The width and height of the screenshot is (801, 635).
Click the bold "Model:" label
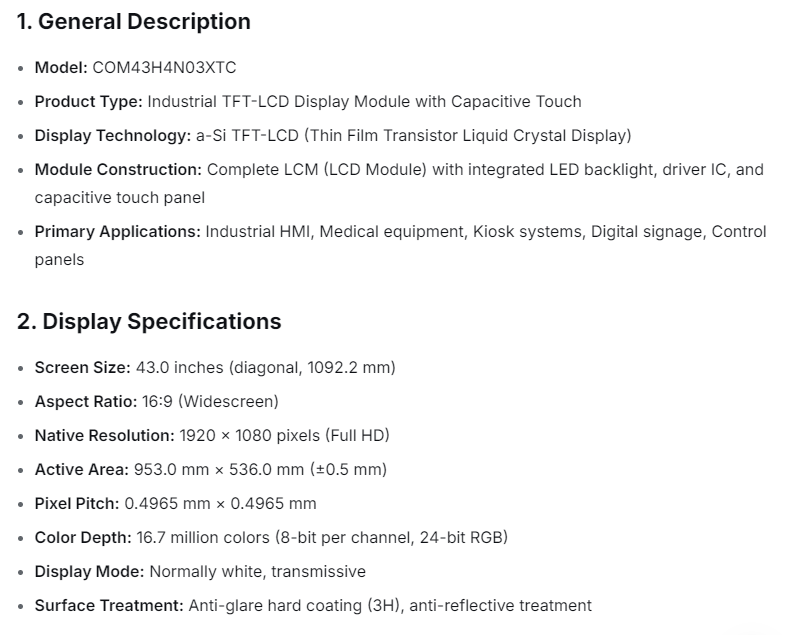coord(61,68)
